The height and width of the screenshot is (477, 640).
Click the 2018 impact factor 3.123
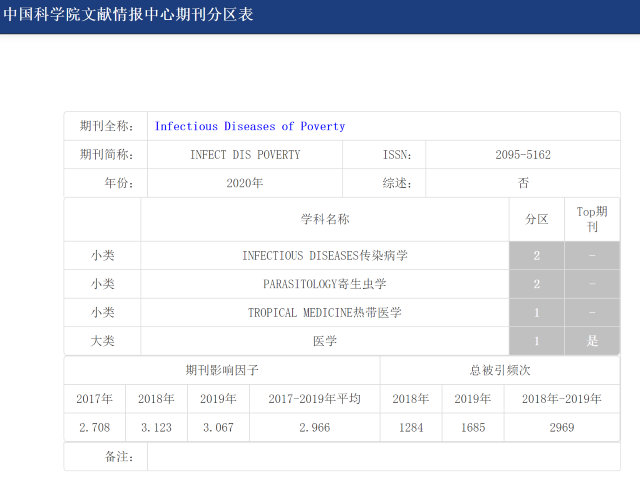(x=156, y=427)
